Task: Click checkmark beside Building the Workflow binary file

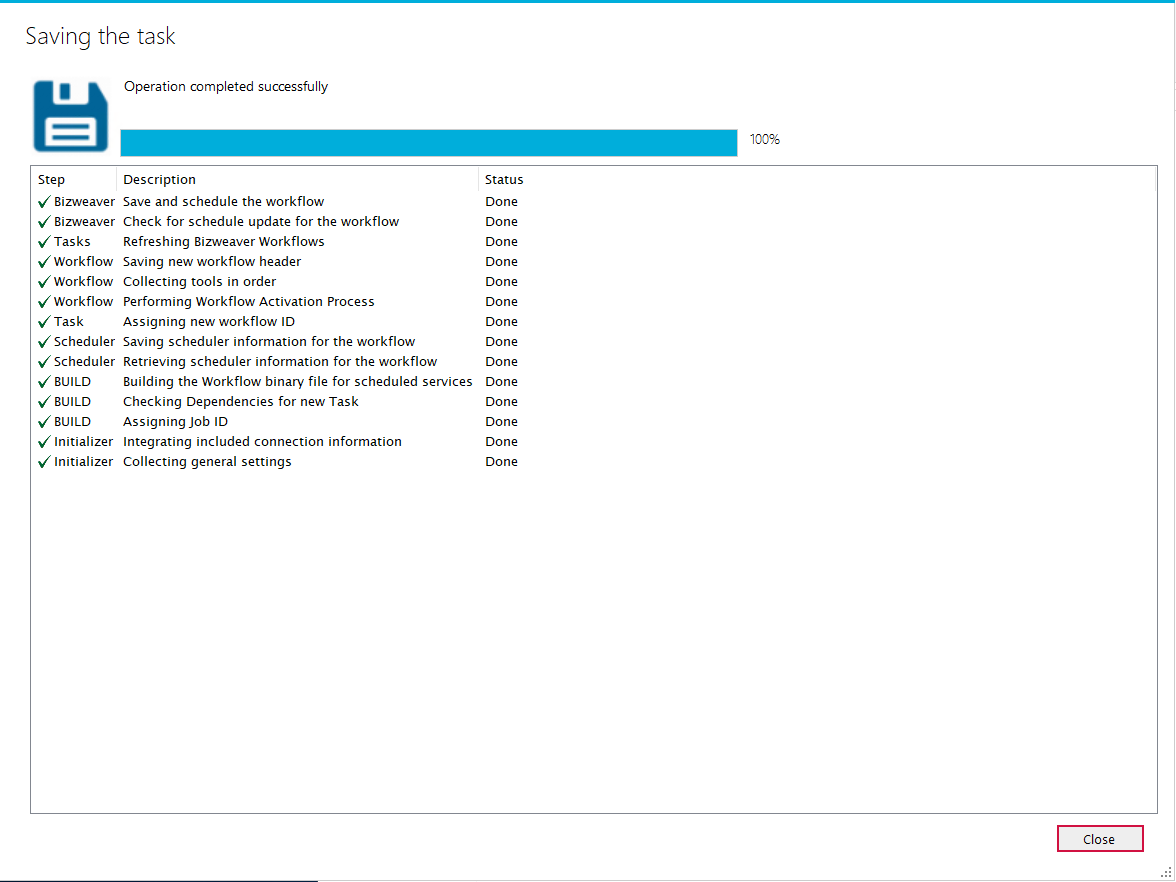Action: coord(44,382)
